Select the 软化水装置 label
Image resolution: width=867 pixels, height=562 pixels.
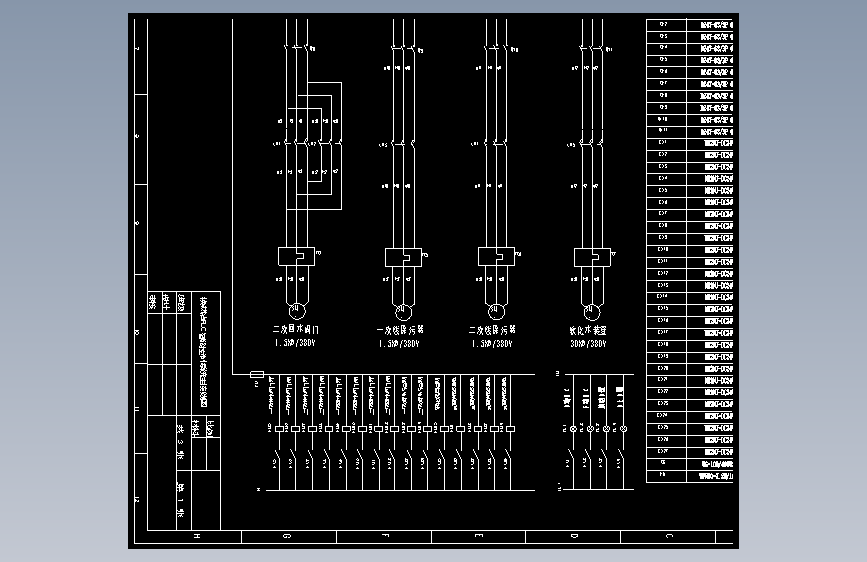click(588, 331)
